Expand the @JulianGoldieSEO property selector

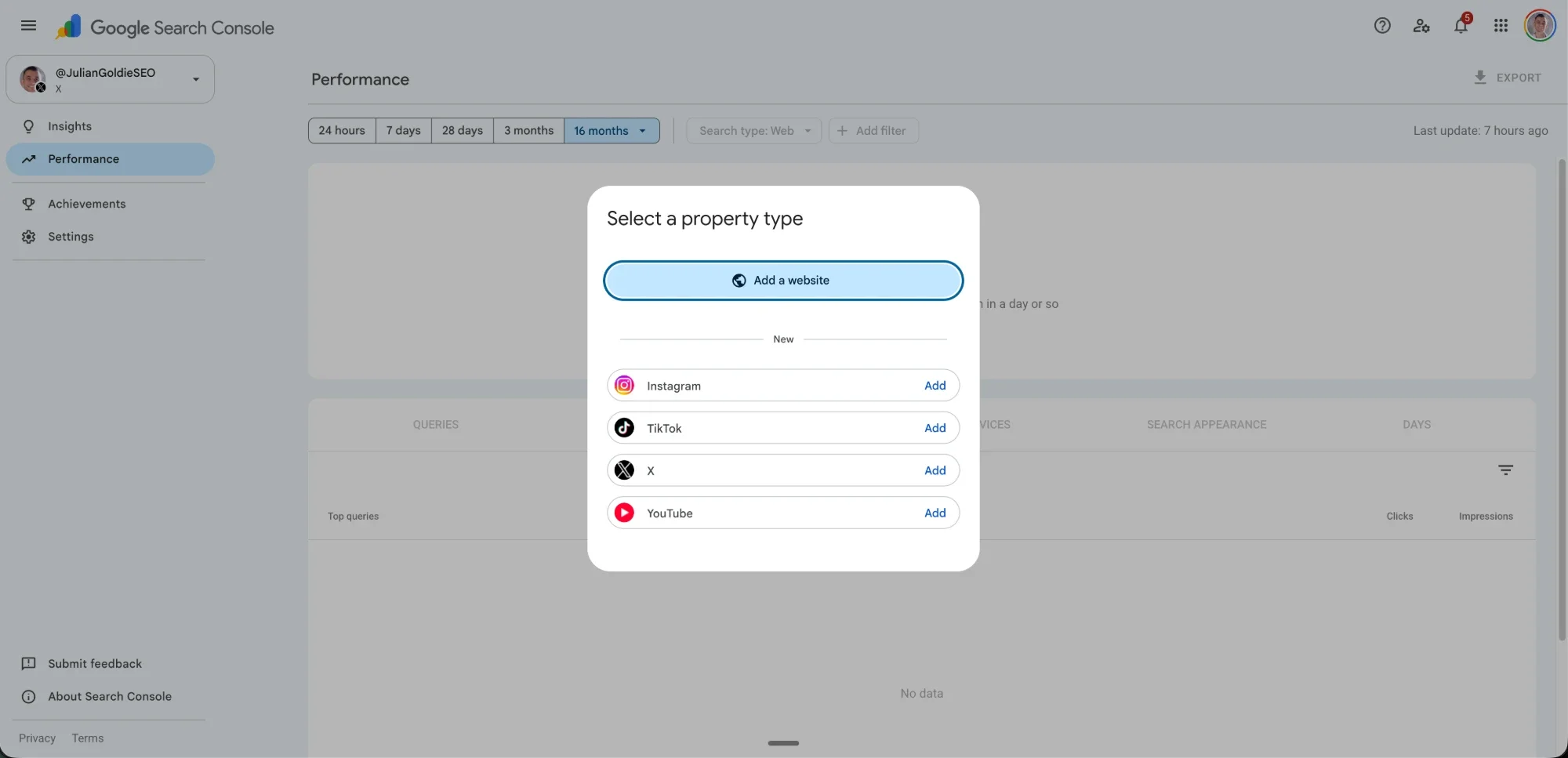[x=111, y=79]
